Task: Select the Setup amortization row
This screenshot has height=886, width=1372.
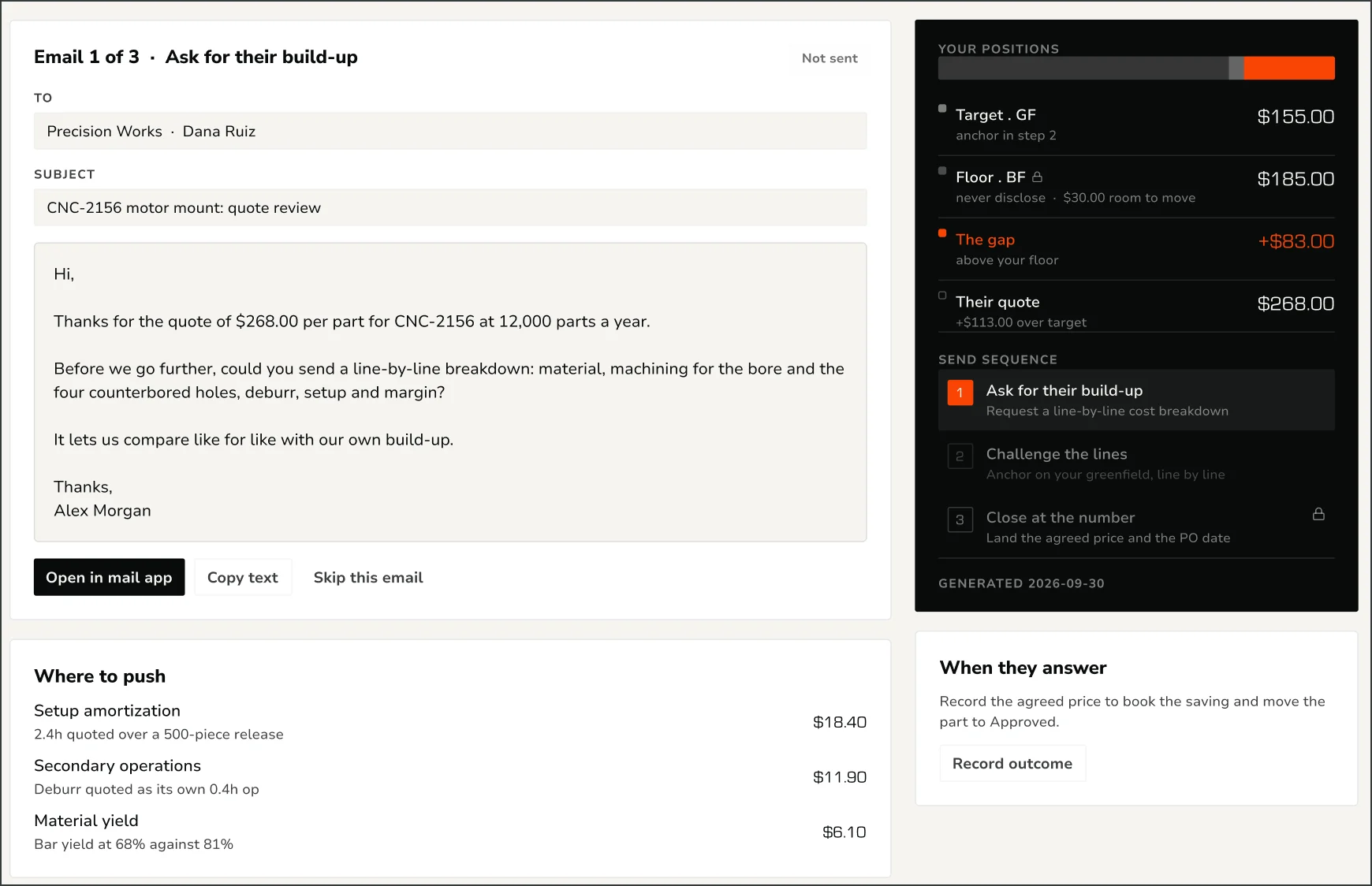Action: point(450,722)
